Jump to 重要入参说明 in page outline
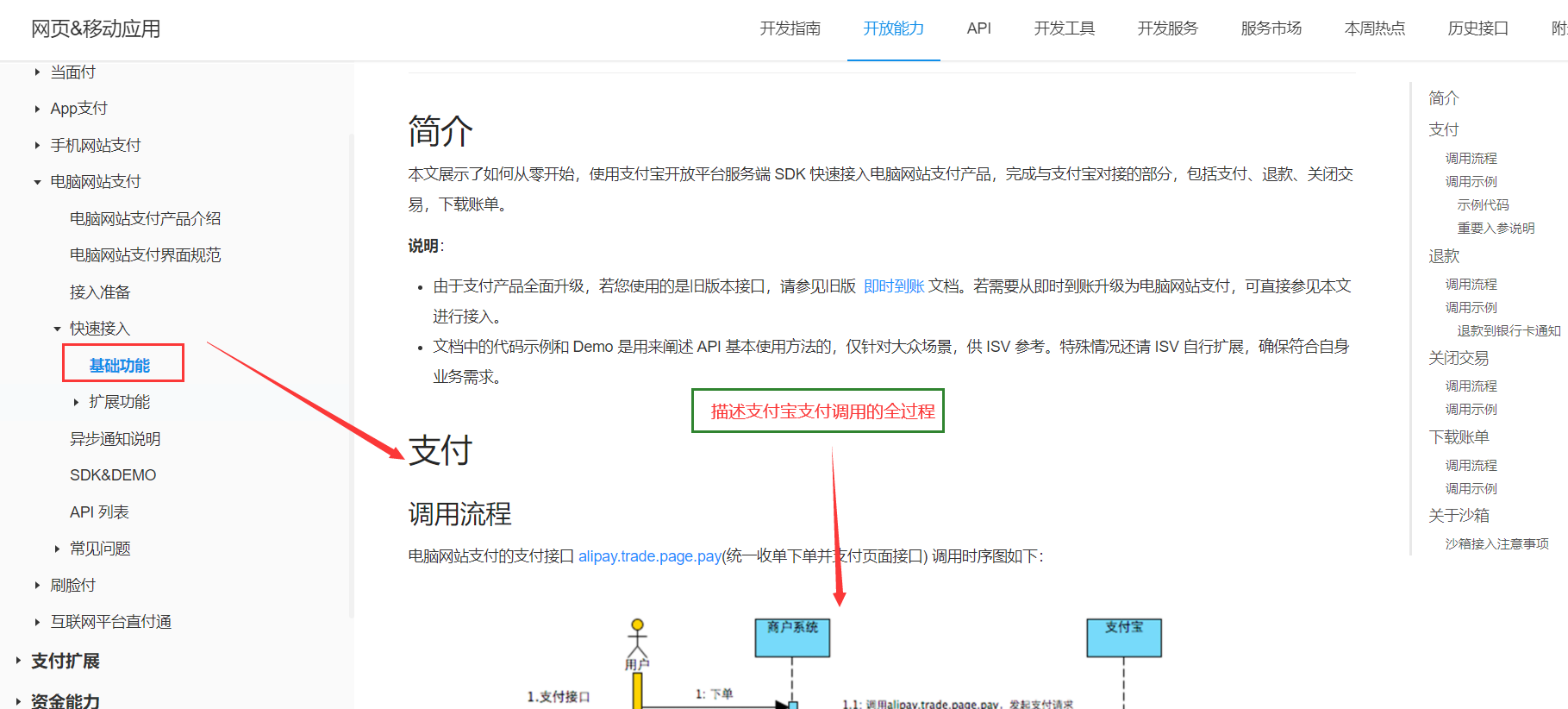The height and width of the screenshot is (709, 1568). [1496, 228]
